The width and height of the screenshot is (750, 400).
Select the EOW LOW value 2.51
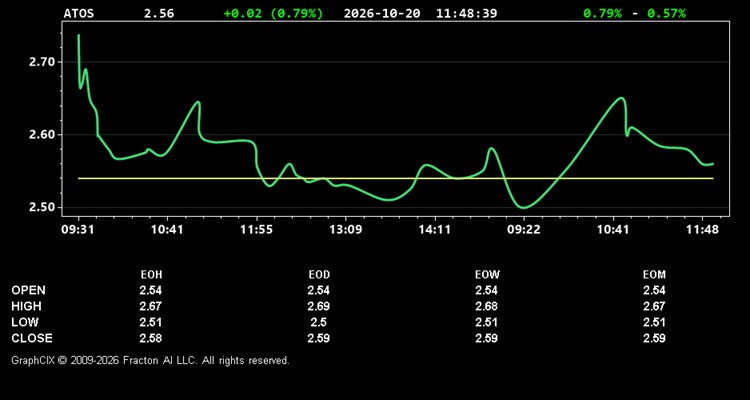pos(486,322)
